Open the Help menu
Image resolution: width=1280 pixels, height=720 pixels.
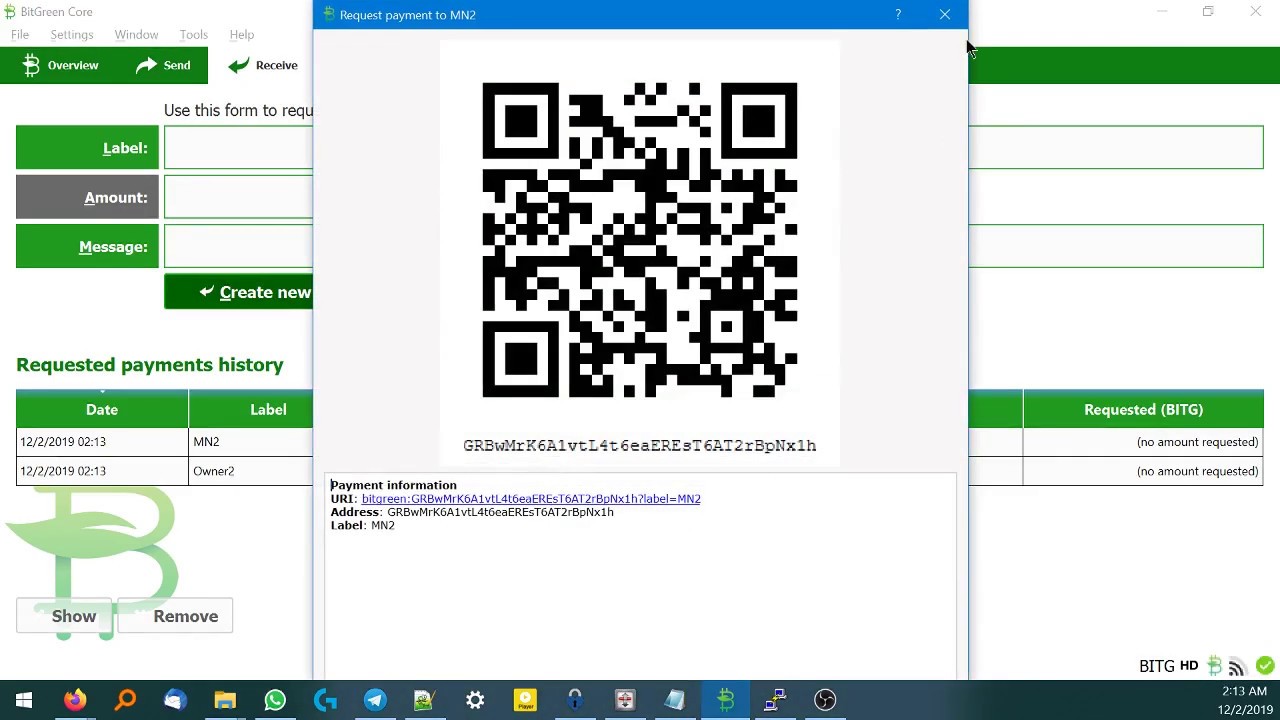click(x=242, y=35)
